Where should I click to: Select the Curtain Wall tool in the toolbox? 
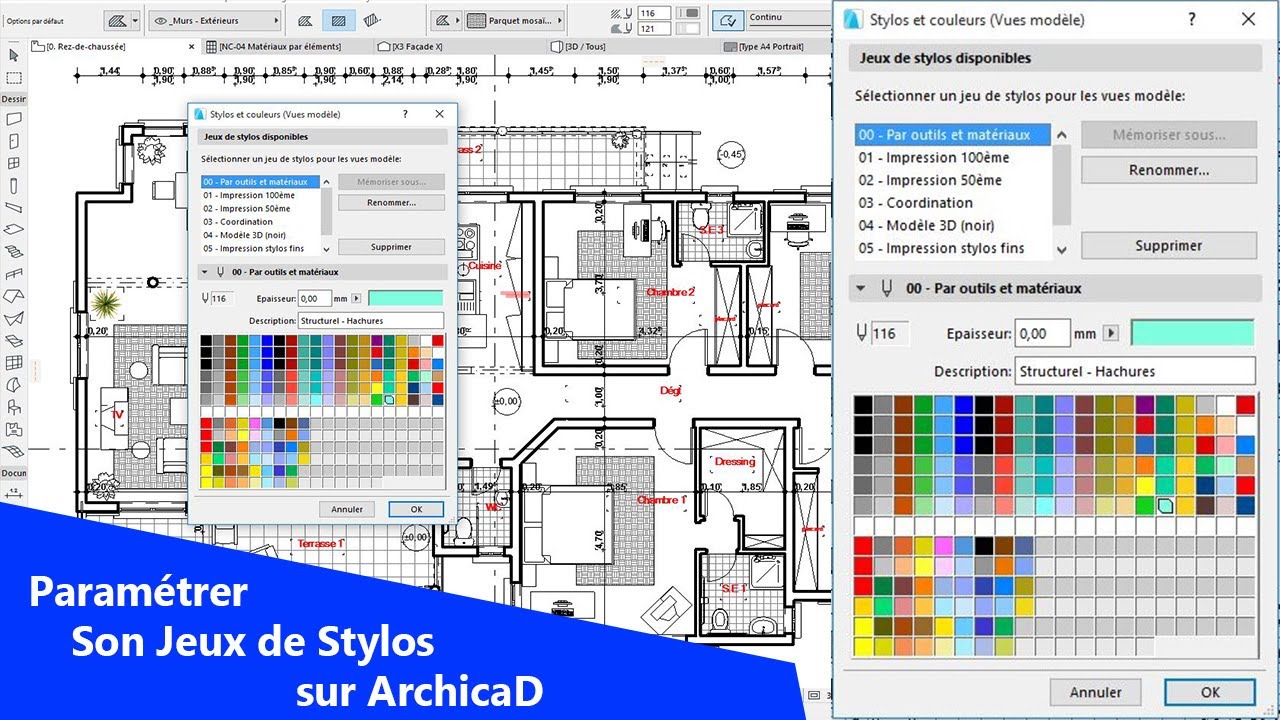click(x=14, y=363)
